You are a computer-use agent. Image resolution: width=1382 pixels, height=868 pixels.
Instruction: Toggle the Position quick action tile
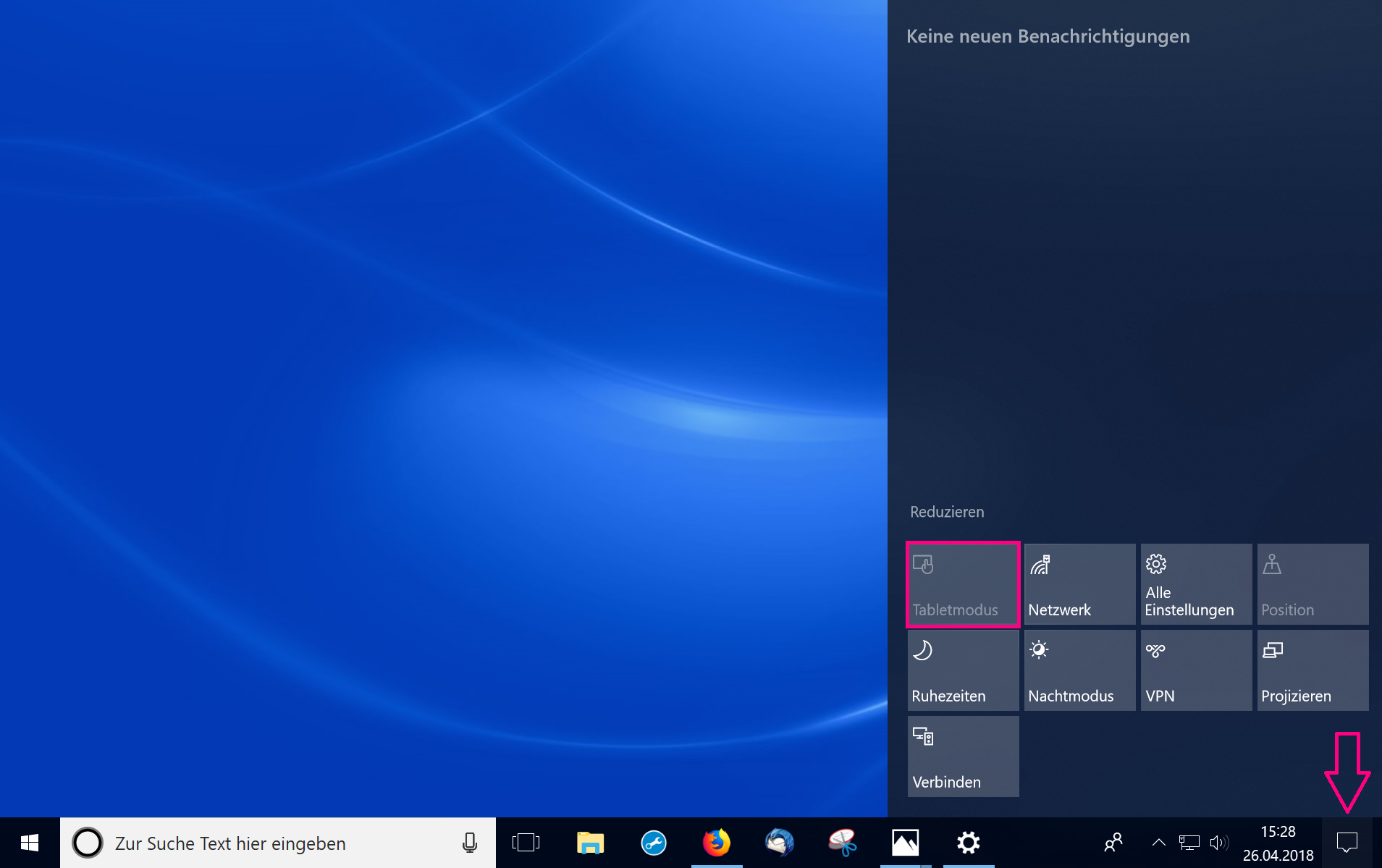tap(1313, 584)
